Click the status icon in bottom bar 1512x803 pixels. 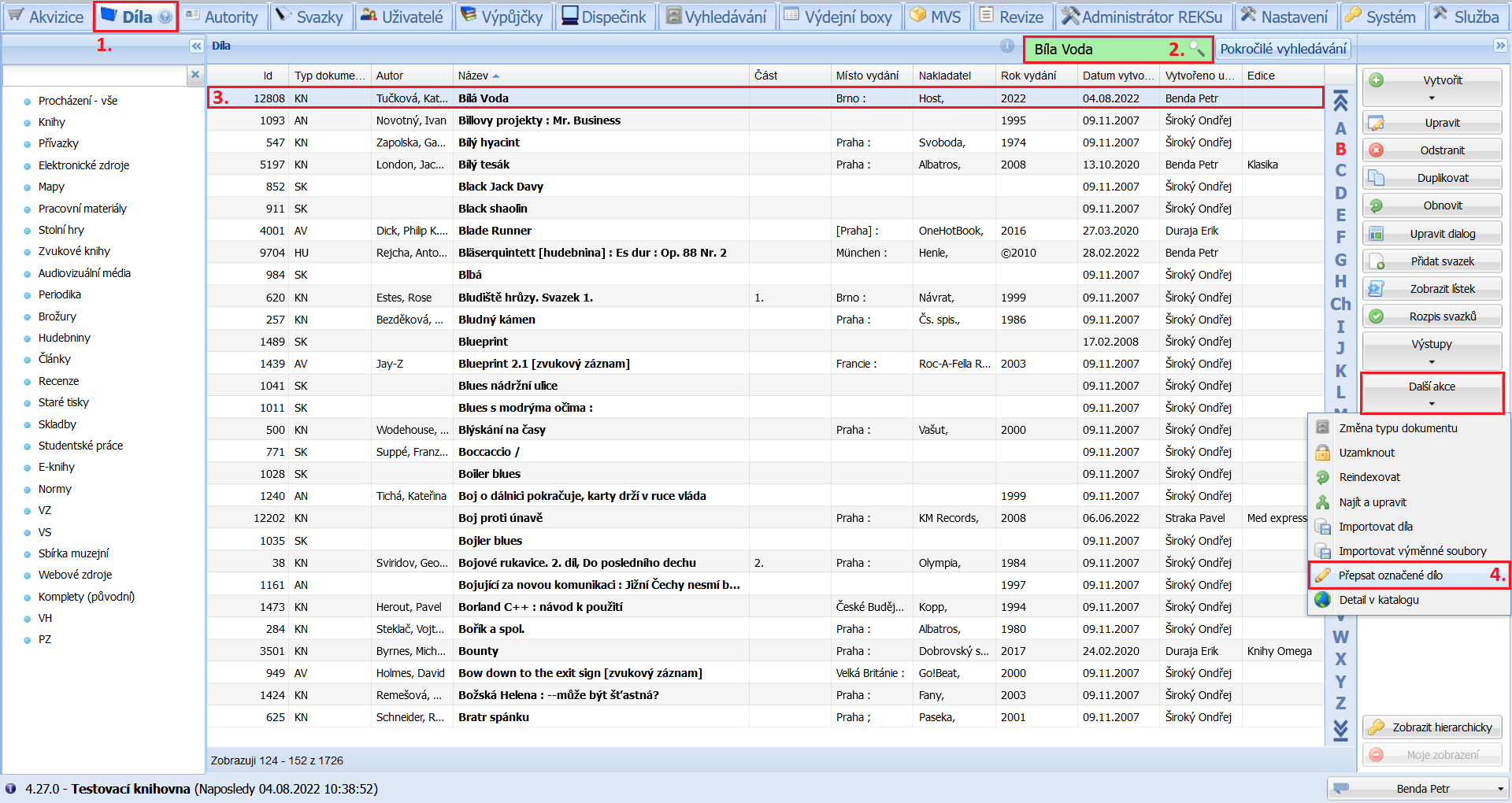tap(10, 788)
